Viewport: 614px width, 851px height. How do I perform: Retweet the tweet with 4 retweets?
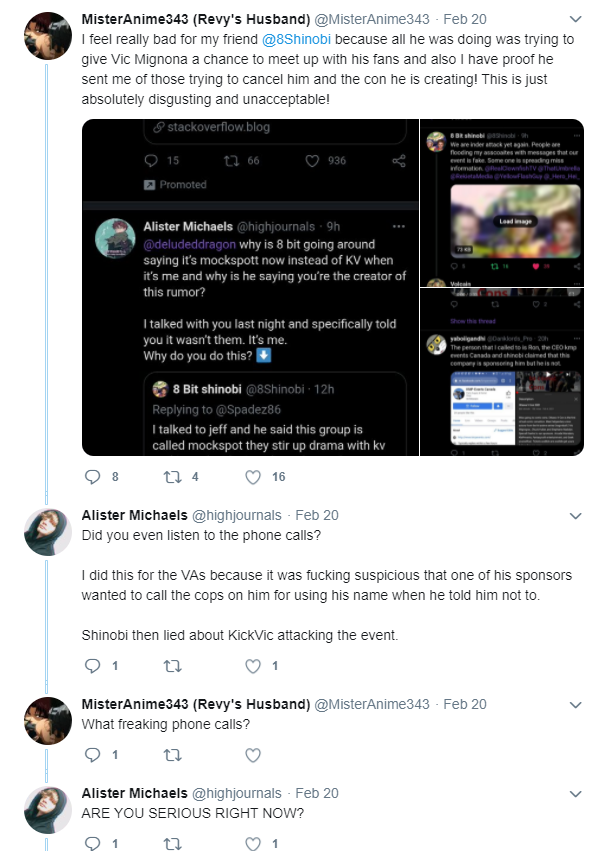[173, 477]
